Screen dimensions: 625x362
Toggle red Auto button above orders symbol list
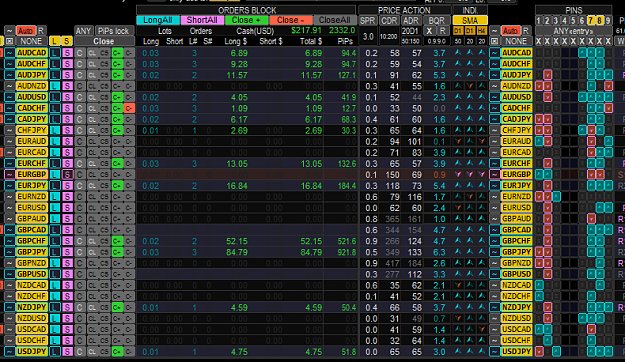(x=26, y=31)
